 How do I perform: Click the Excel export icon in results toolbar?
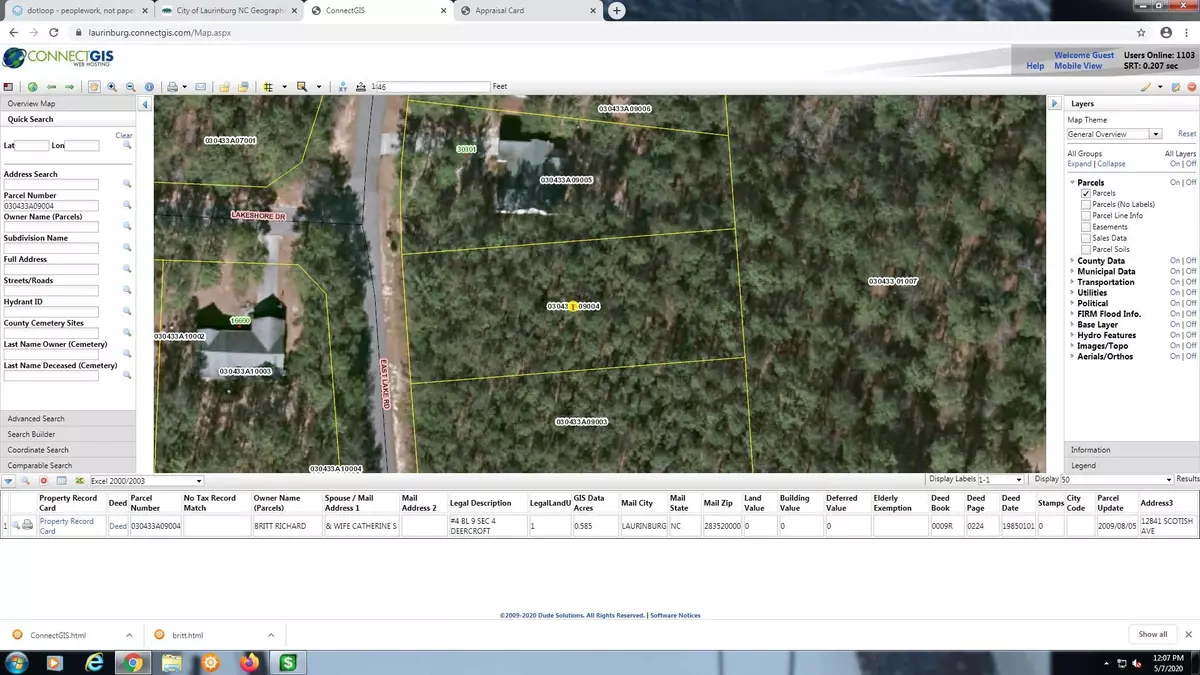79,481
